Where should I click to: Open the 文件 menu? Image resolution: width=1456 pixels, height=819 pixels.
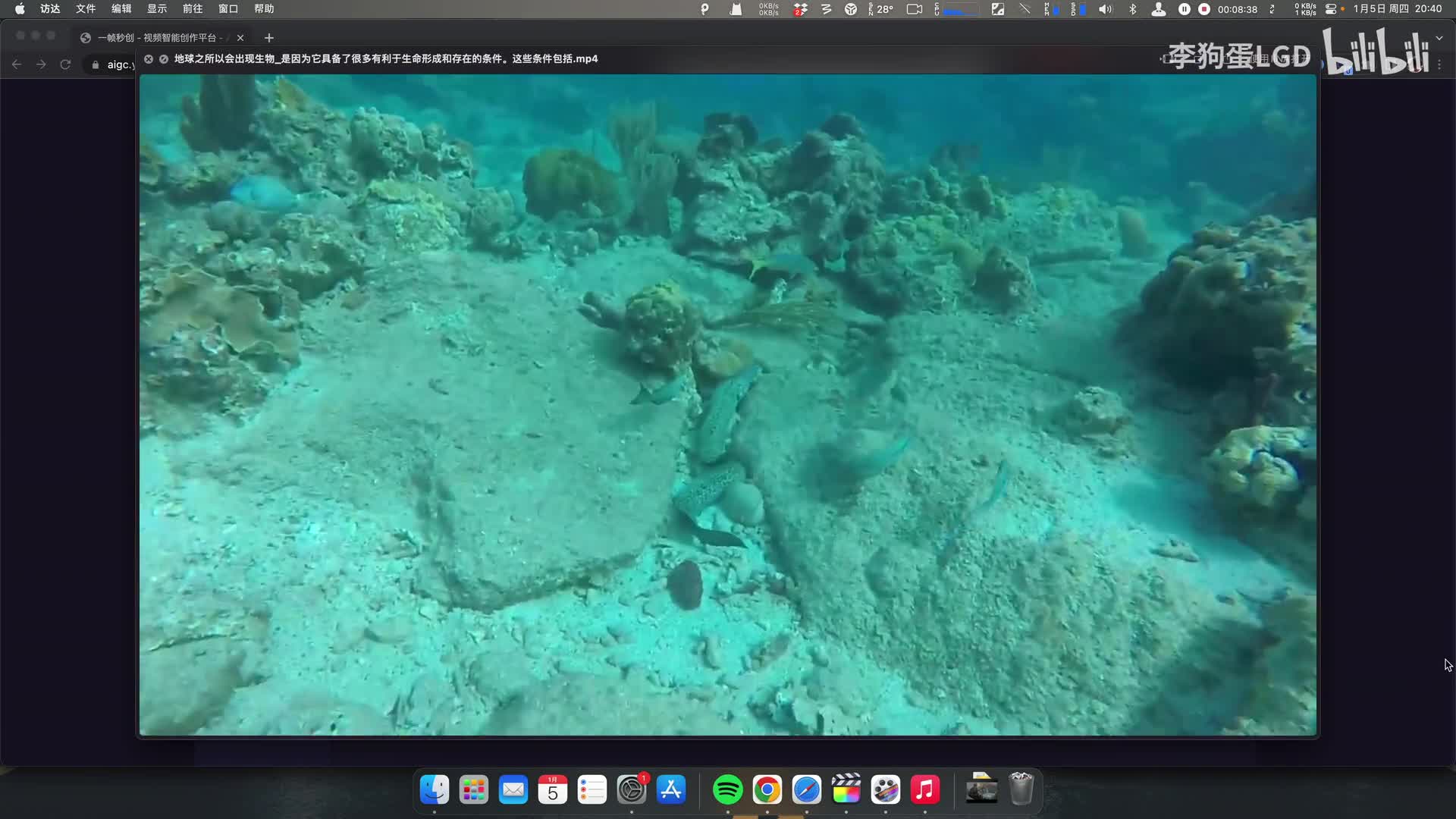pos(86,9)
